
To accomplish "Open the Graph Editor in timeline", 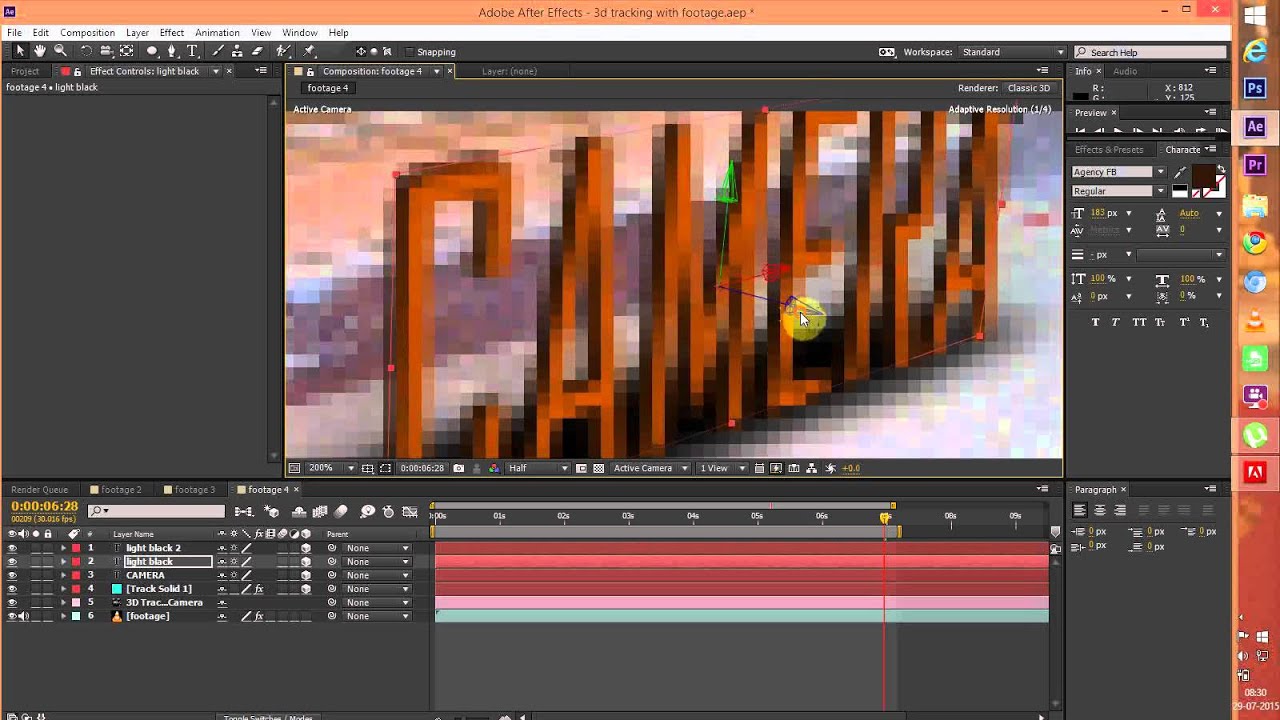I will point(410,511).
